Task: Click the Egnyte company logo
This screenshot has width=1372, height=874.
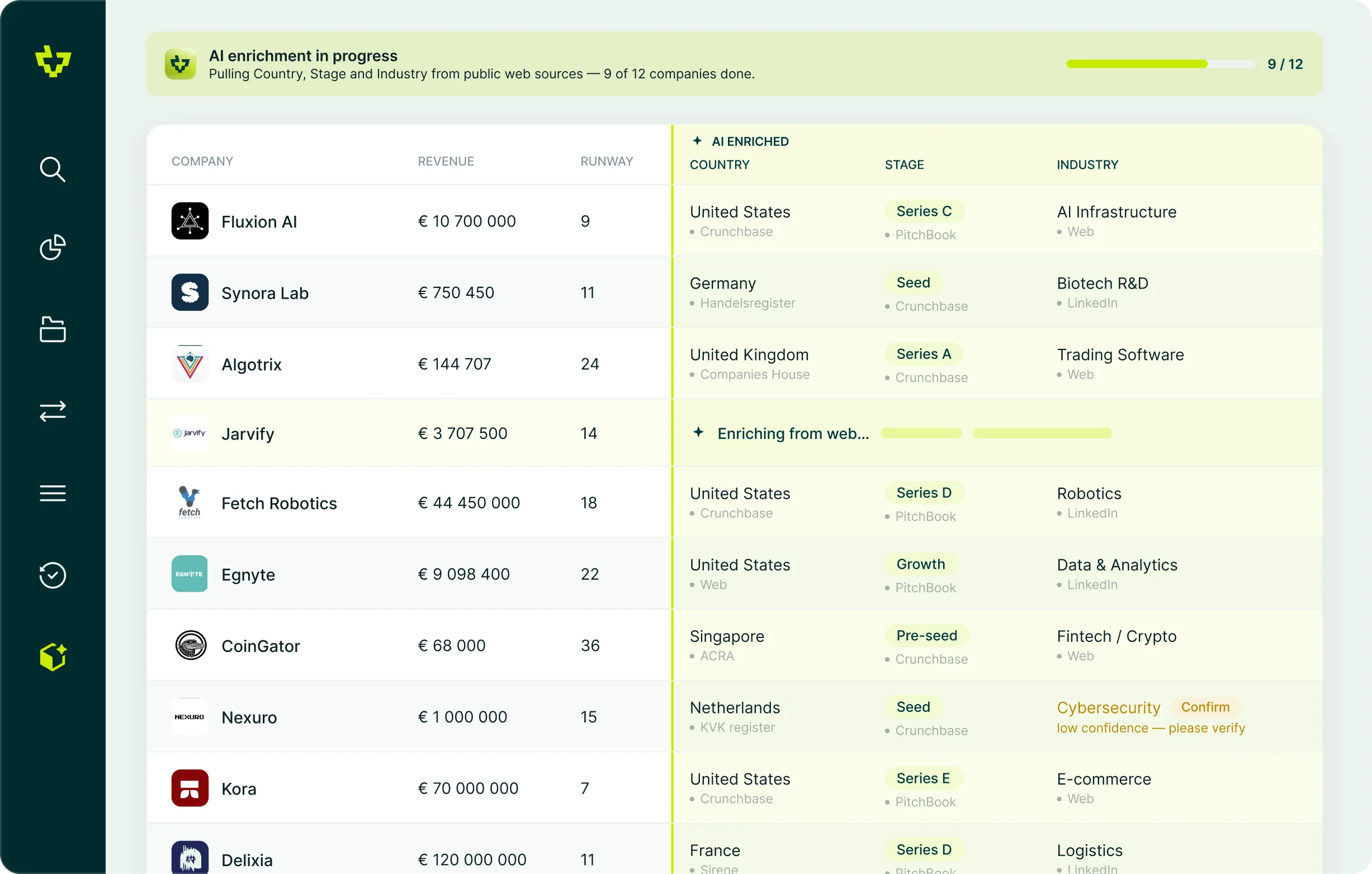Action: pos(190,574)
